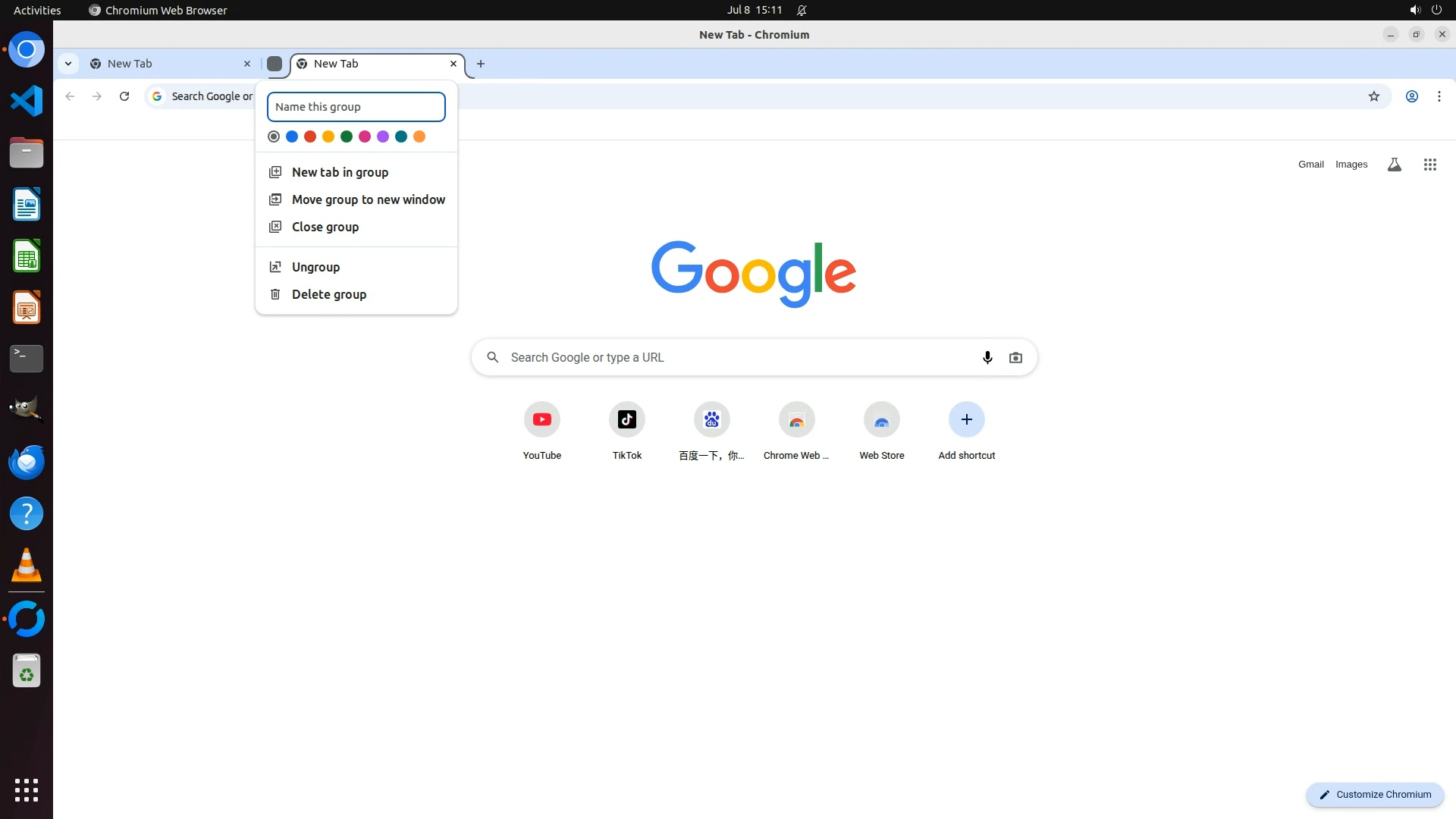Image resolution: width=1456 pixels, height=819 pixels.
Task: Open the Chromium three-dot menu
Action: [x=1439, y=96]
